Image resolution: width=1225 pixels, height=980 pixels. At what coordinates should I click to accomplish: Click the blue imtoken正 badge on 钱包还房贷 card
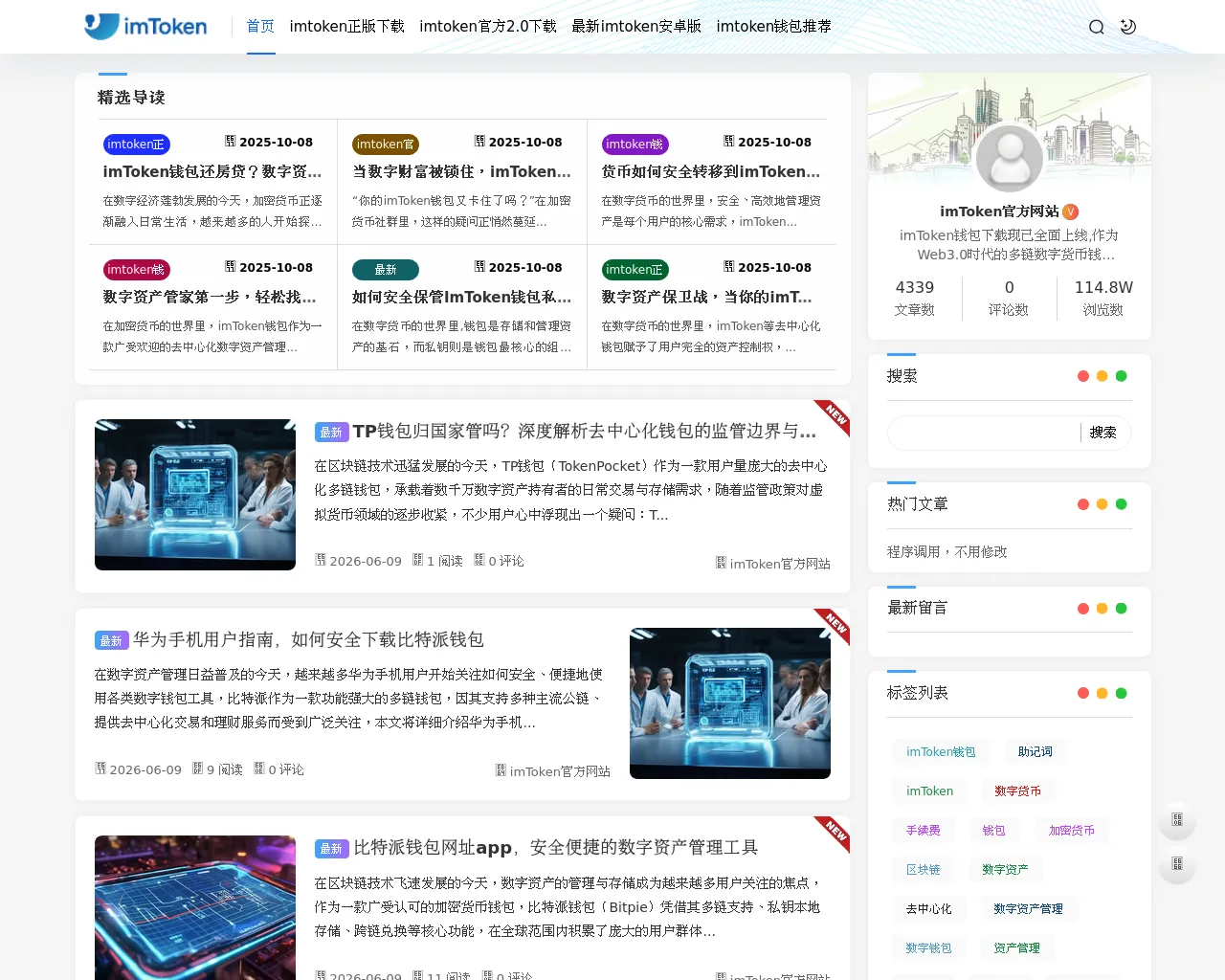136,145
